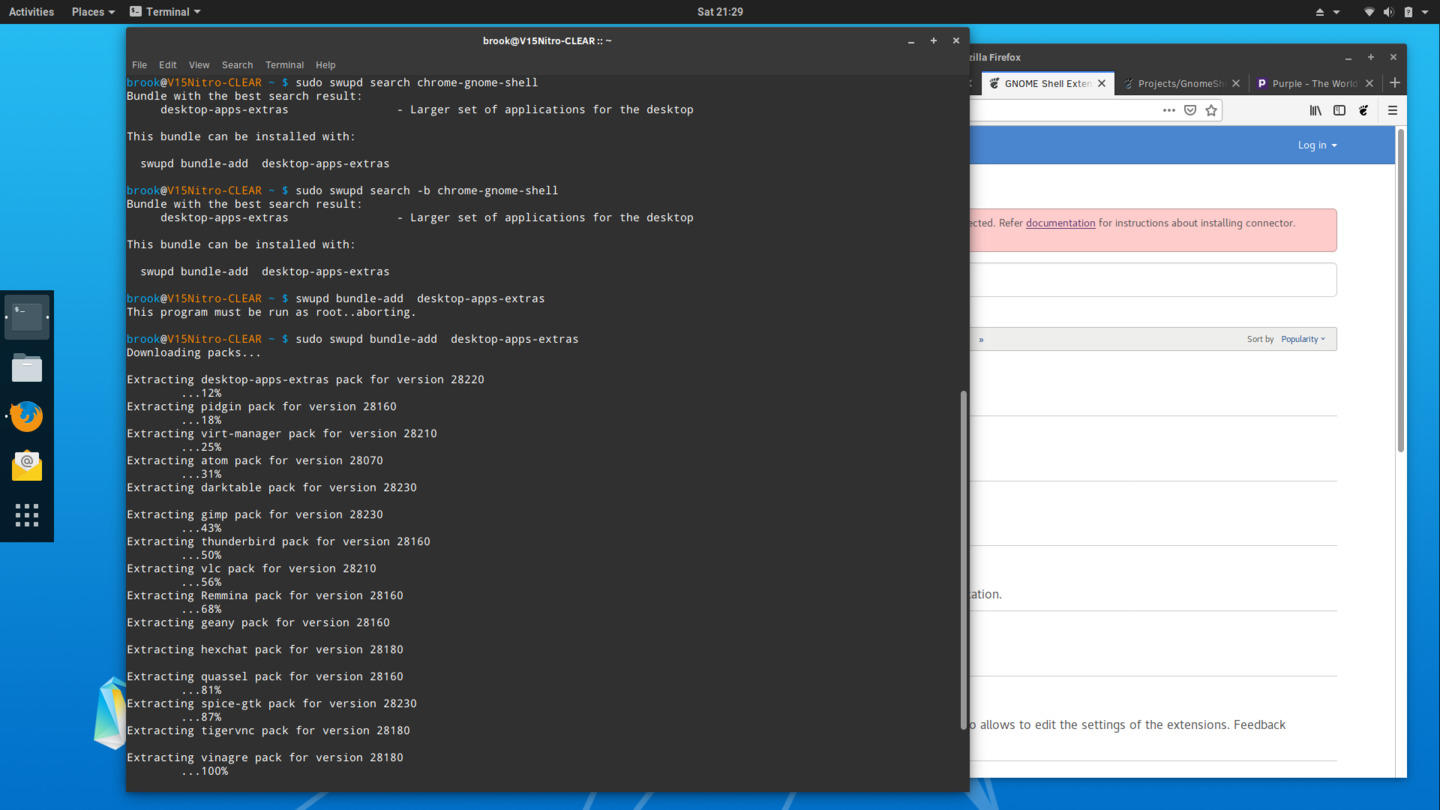Save page to Pocket in Firefox
This screenshot has height=810, width=1440.
tap(1190, 110)
